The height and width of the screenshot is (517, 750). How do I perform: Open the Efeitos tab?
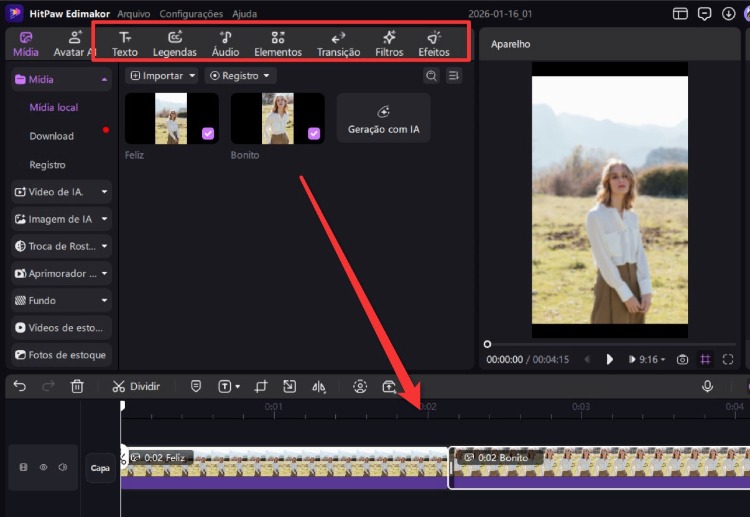coord(434,44)
